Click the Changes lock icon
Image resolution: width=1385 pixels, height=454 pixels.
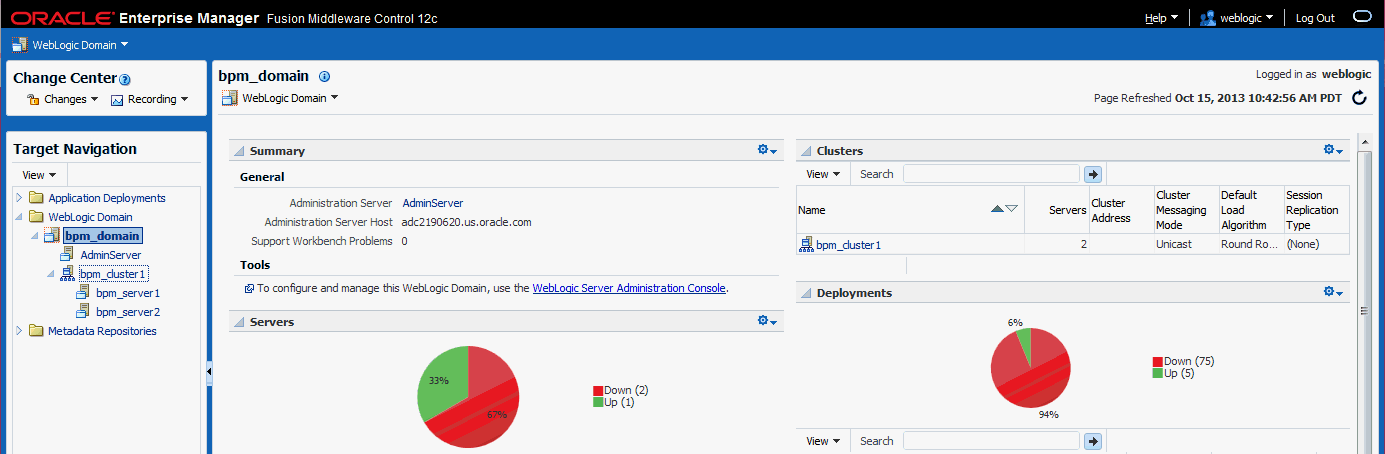pyautogui.click(x=33, y=100)
